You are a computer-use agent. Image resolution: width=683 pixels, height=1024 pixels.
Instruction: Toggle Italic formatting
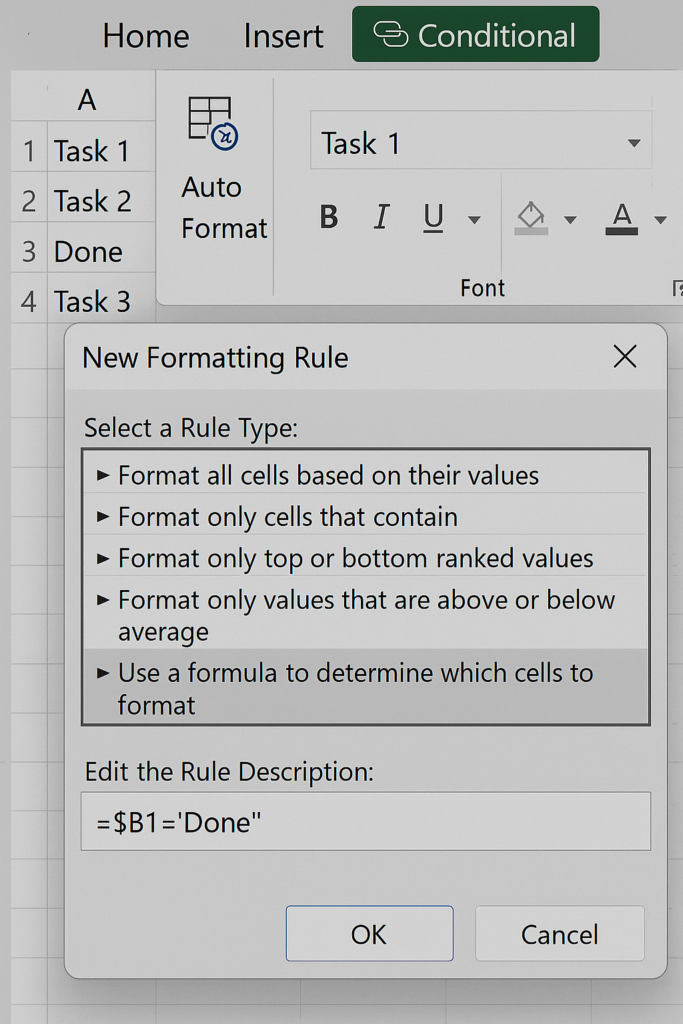[381, 217]
